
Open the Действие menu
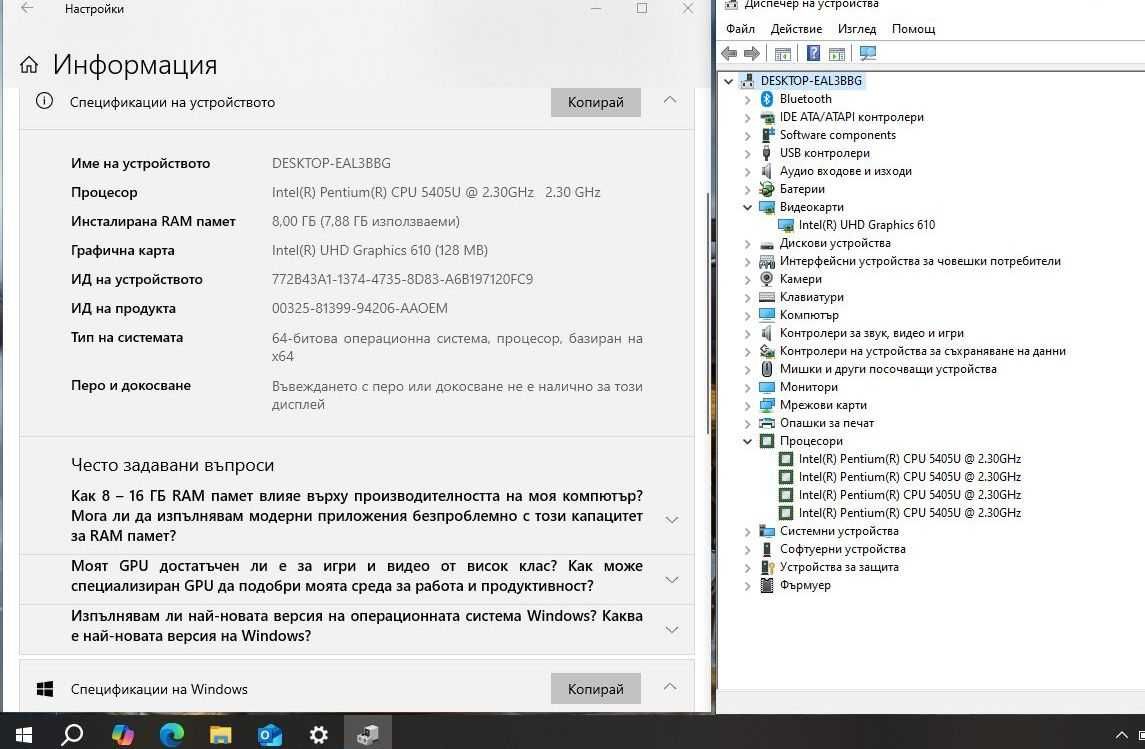point(796,28)
